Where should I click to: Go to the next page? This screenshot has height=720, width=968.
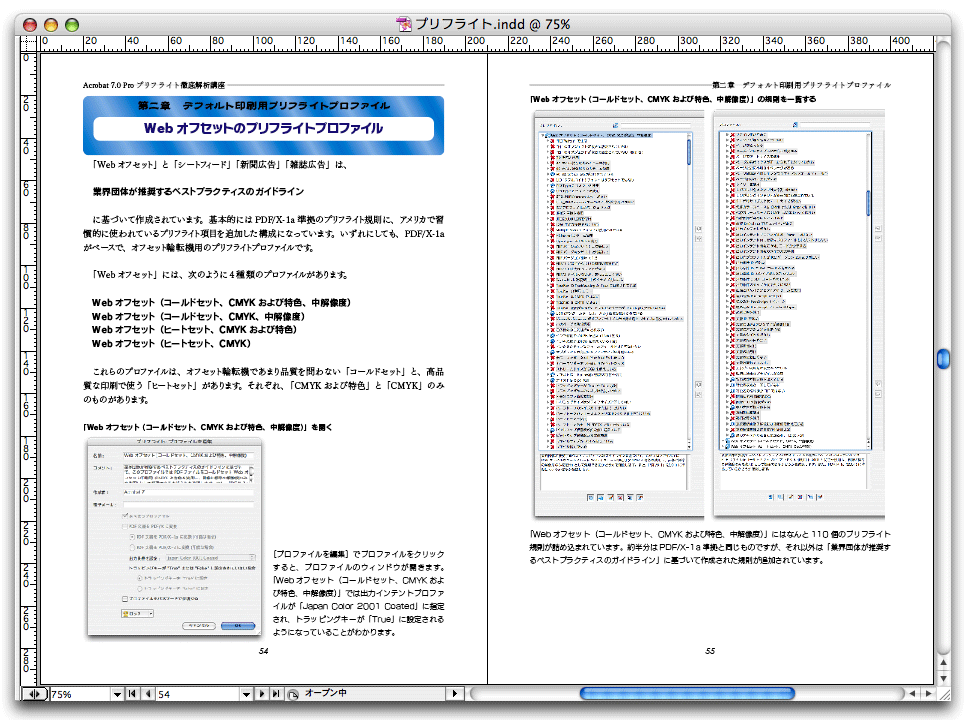click(262, 694)
